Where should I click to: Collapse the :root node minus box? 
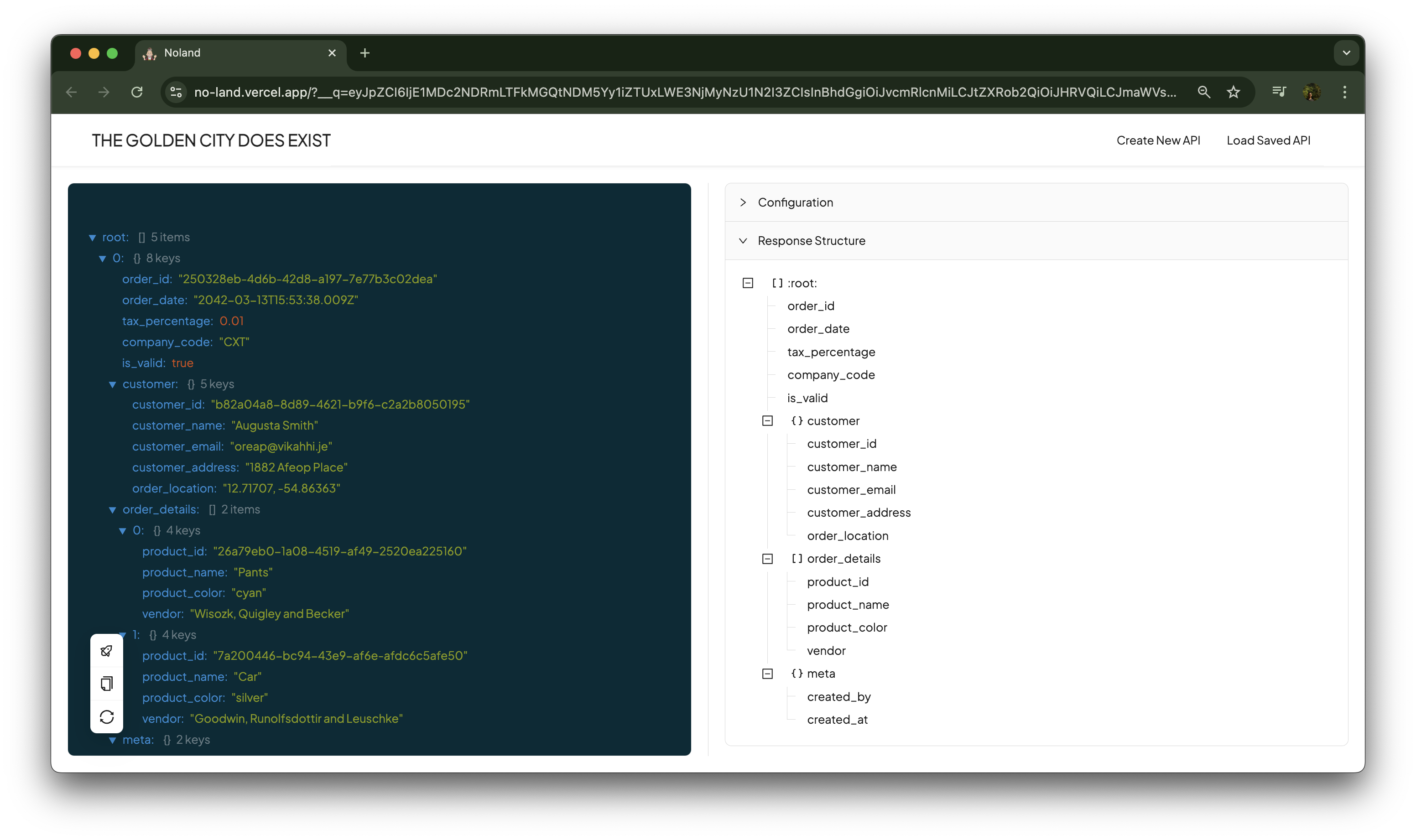pos(747,283)
